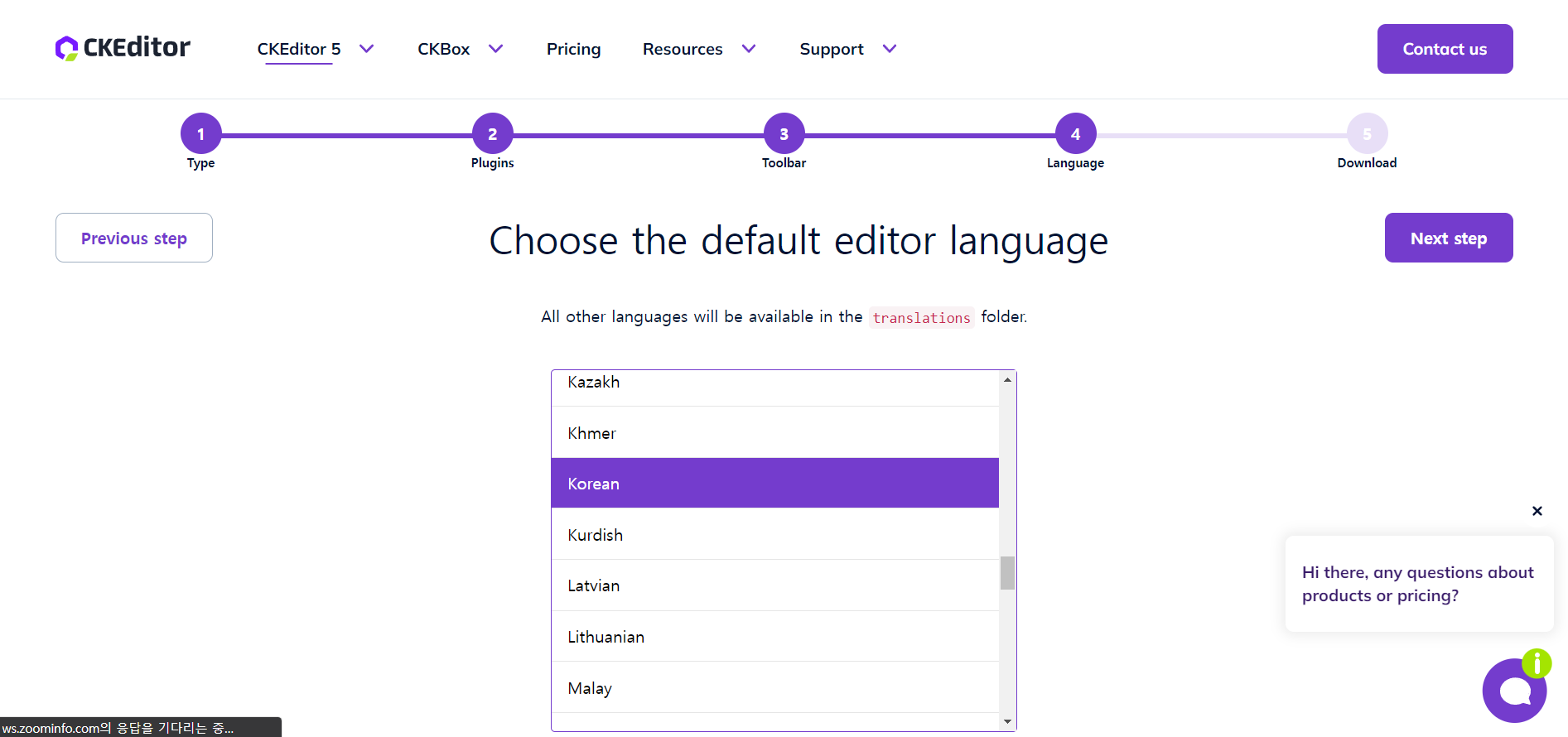Close the chat greeting popup

coord(1537,511)
